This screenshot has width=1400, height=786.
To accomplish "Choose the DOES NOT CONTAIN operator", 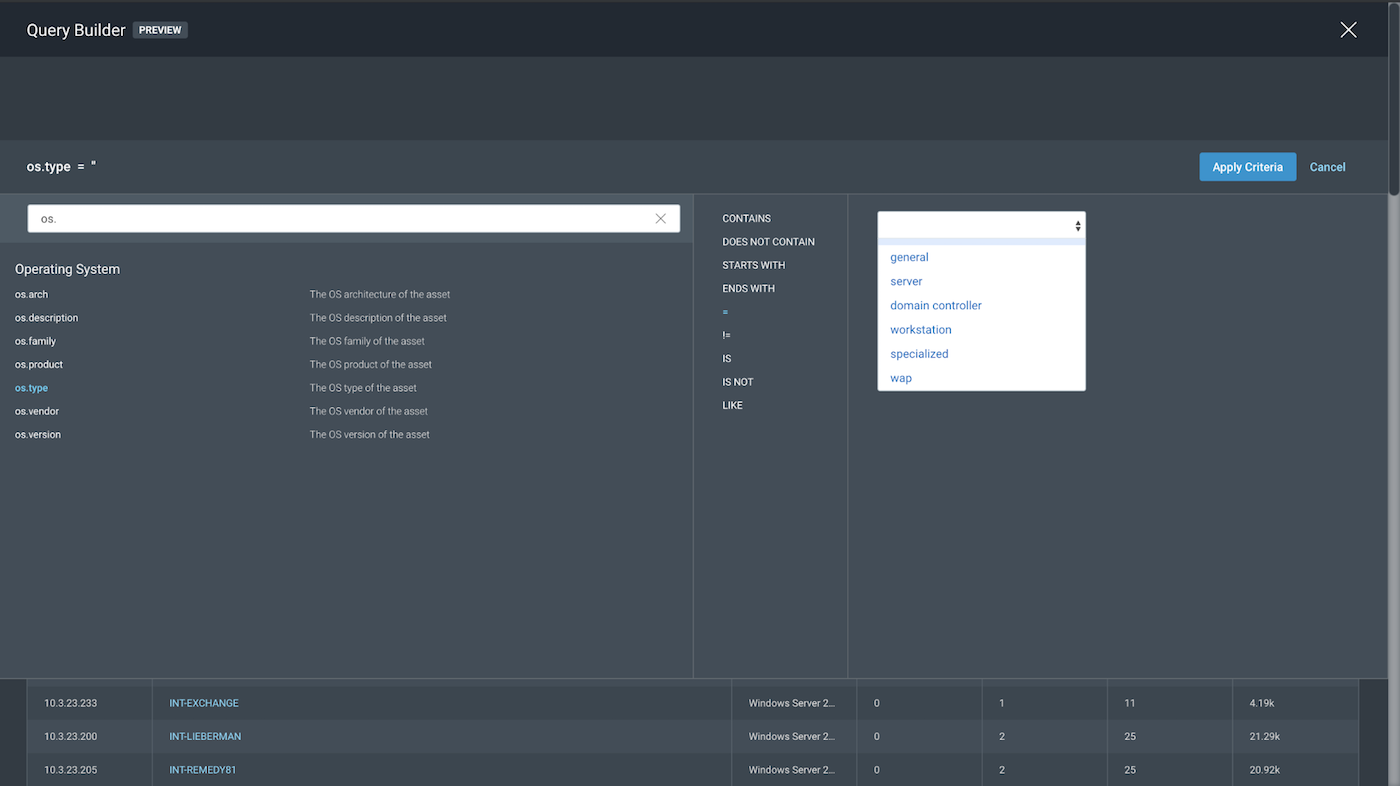I will (x=768, y=242).
